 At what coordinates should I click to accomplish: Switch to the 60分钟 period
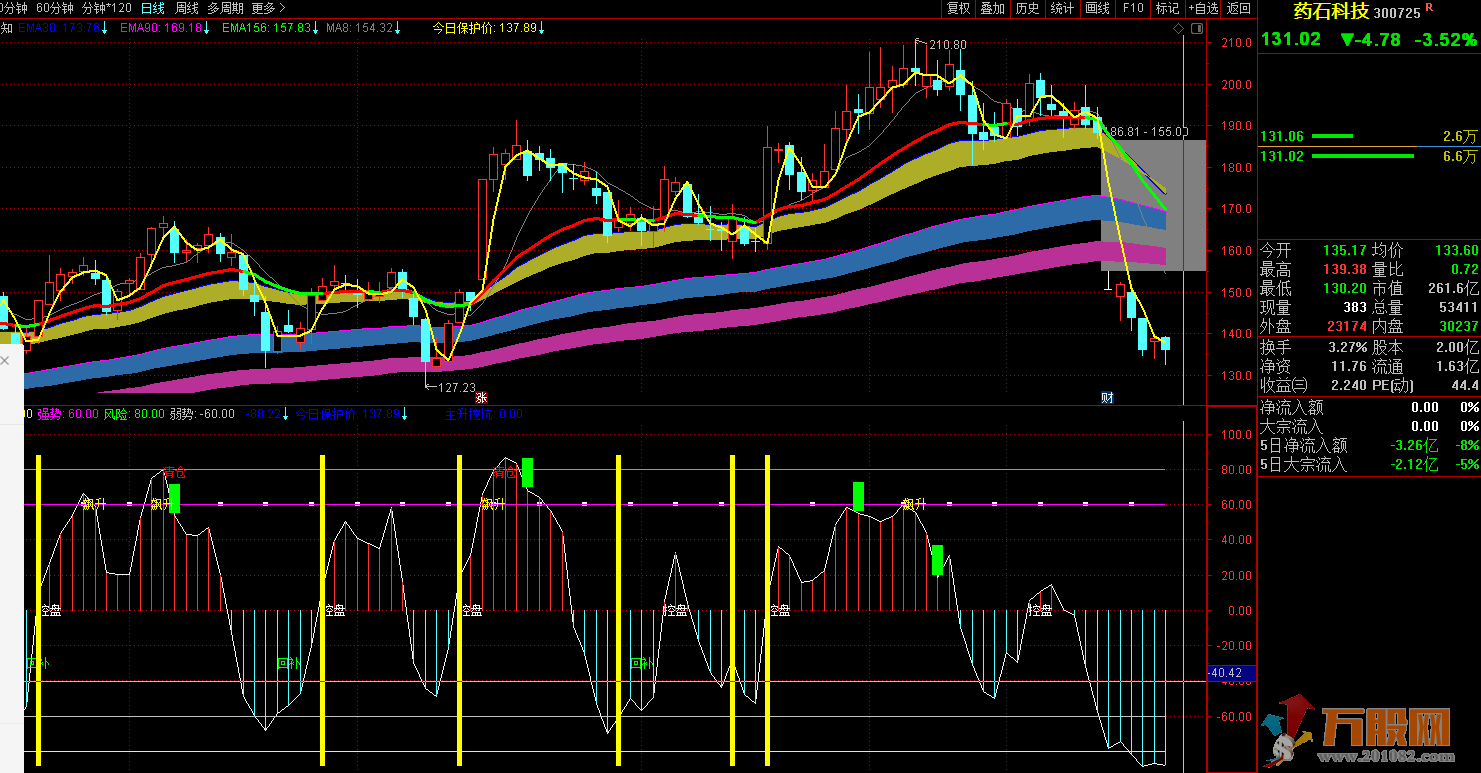(55, 8)
